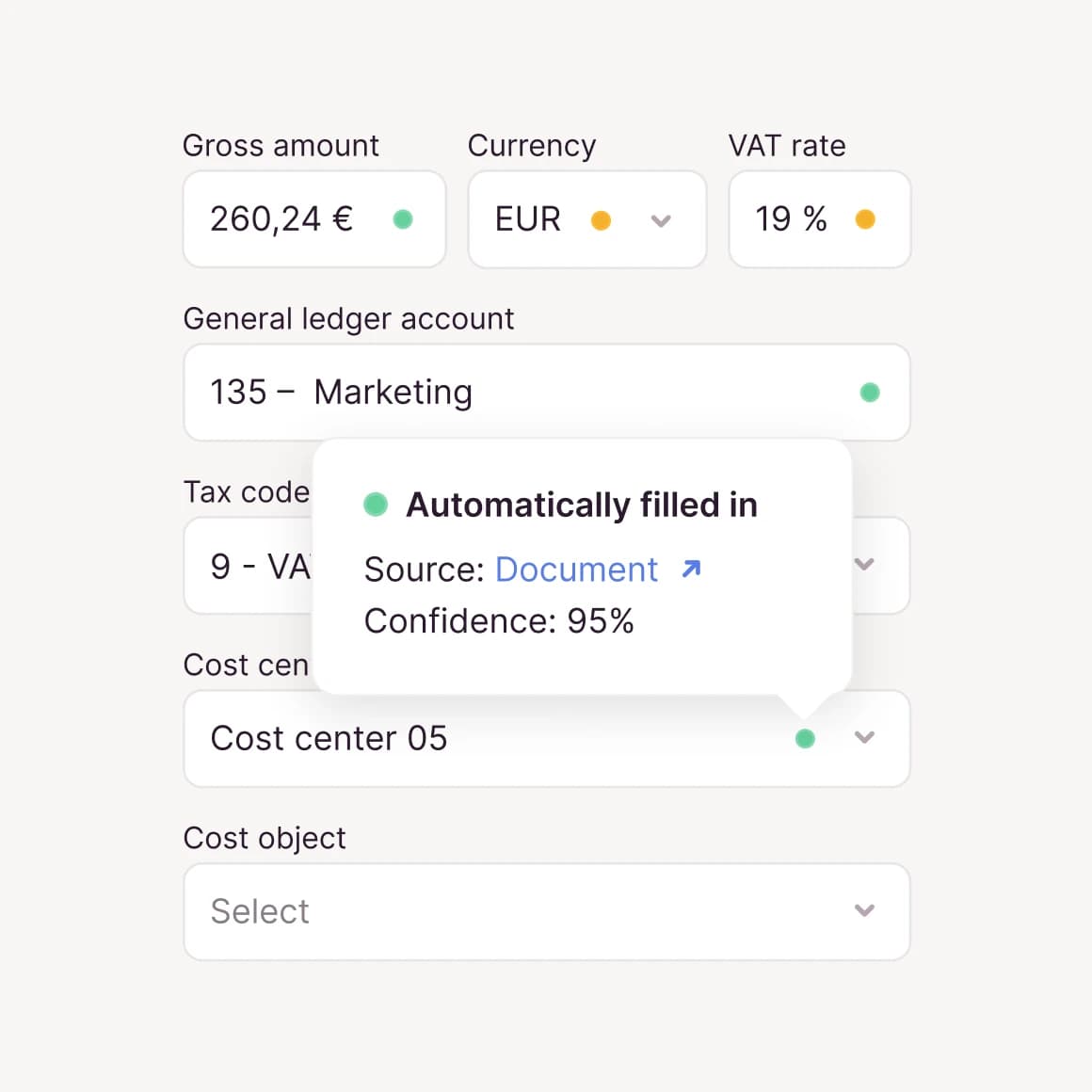Viewport: 1092px width, 1092px height.
Task: Click the General ledger account label
Action: [x=348, y=319]
